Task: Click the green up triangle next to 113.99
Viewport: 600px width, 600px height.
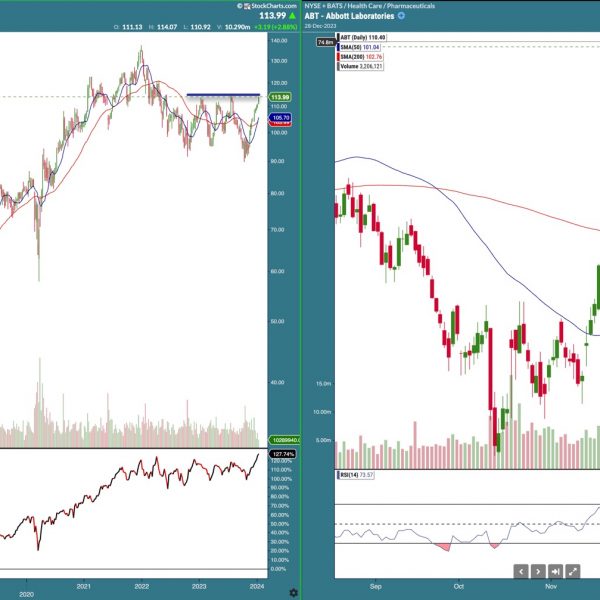Action: (x=292, y=16)
